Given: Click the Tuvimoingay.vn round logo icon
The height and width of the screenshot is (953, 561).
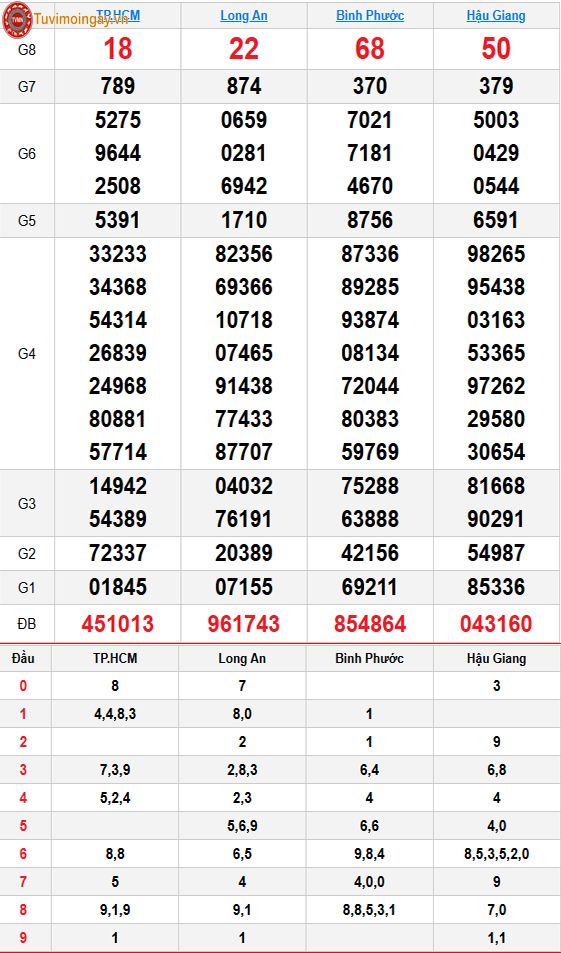Looking at the screenshot, I should point(17,19).
